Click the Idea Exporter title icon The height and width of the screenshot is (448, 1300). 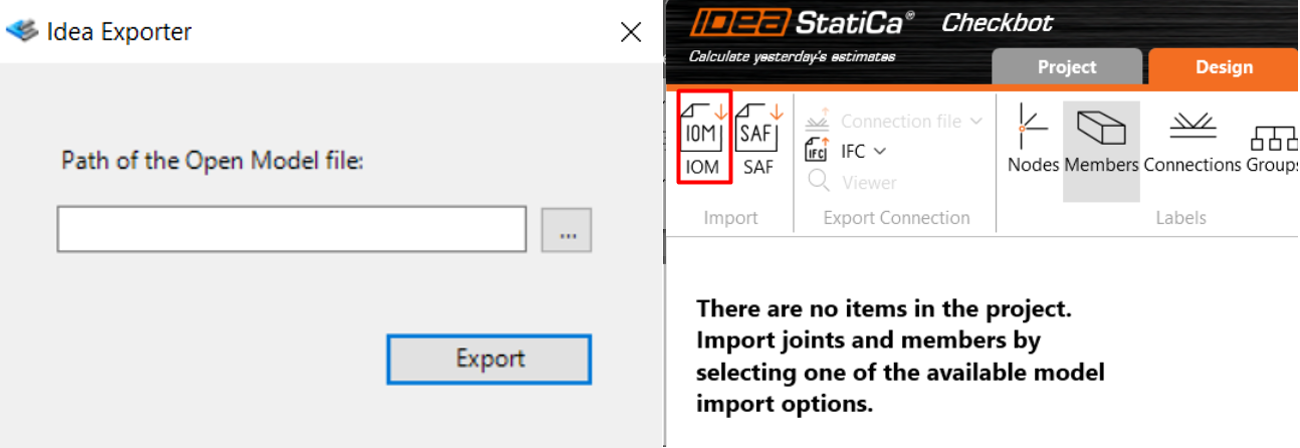click(x=22, y=32)
